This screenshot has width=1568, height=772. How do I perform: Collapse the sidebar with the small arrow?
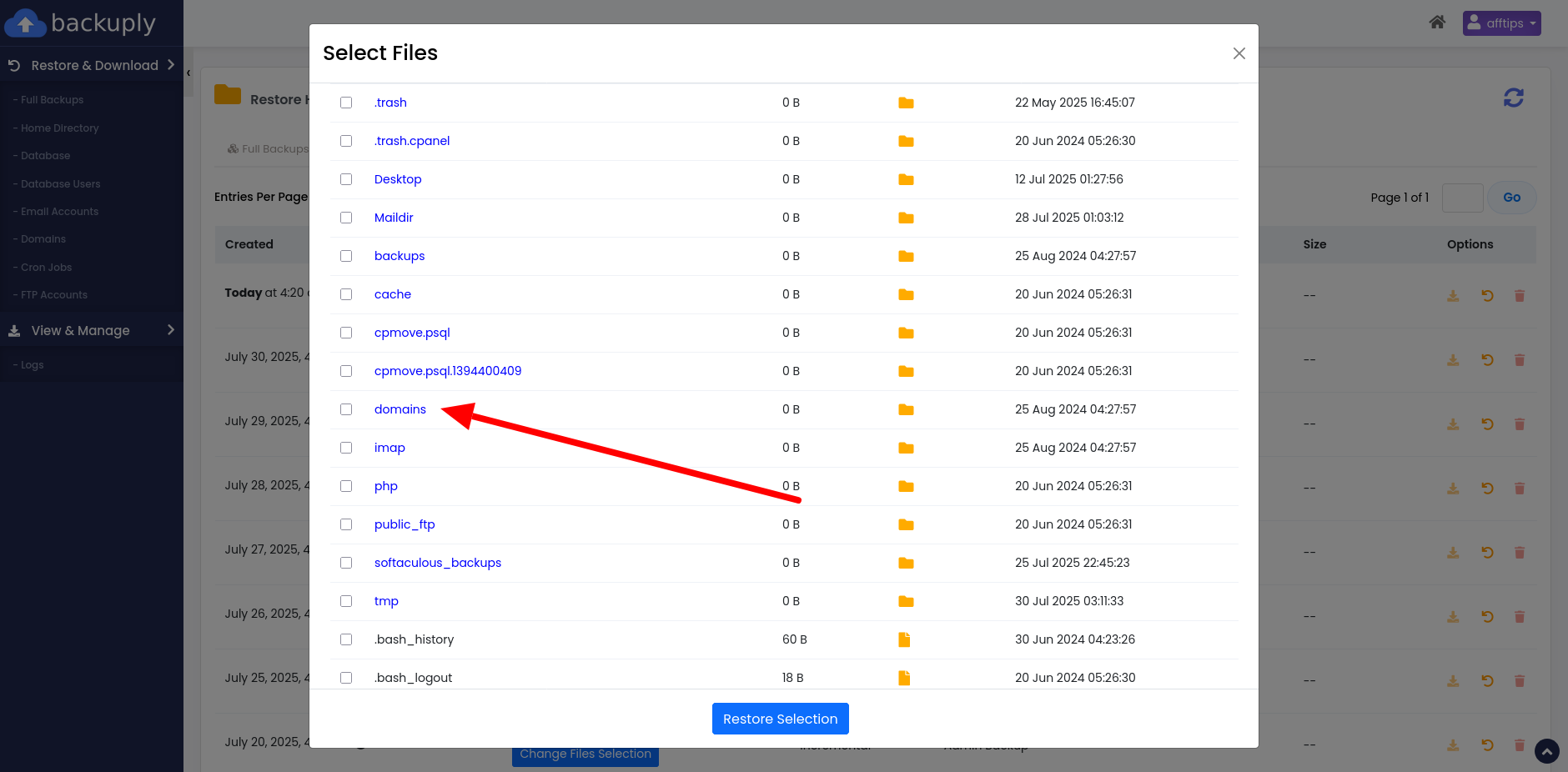coord(188,73)
